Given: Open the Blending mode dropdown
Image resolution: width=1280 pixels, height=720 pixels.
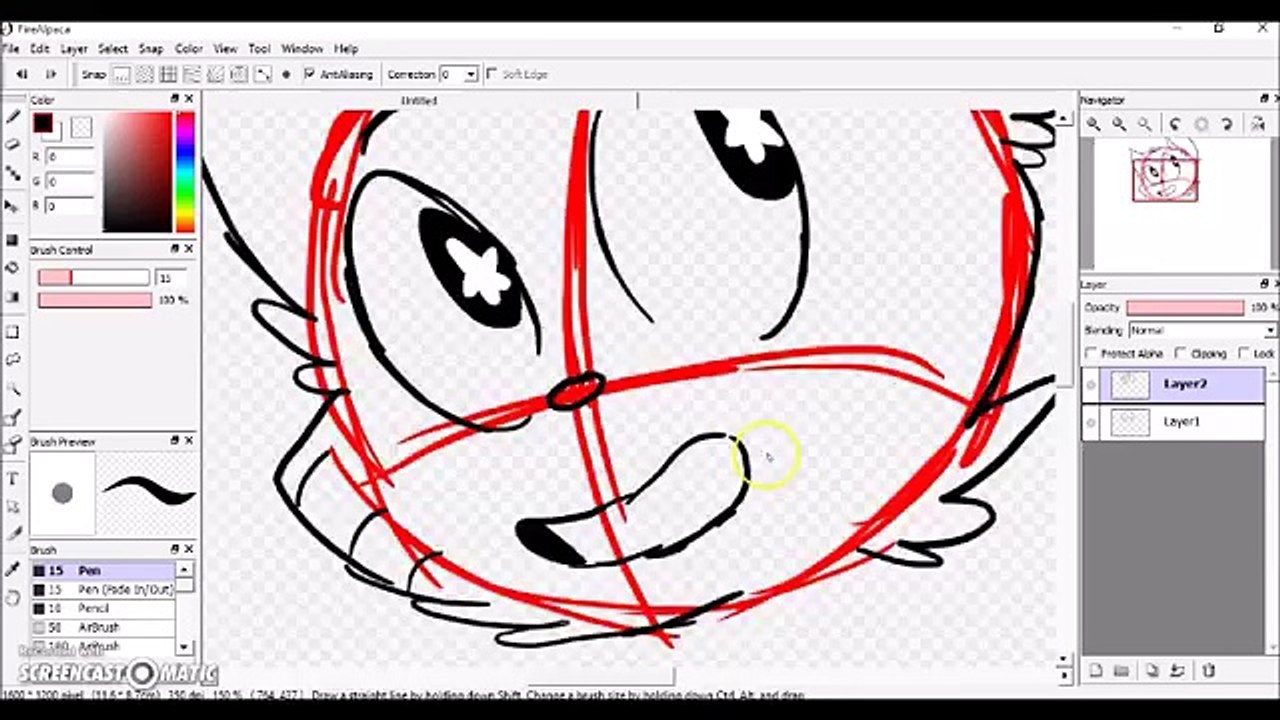Looking at the screenshot, I should click(1203, 330).
